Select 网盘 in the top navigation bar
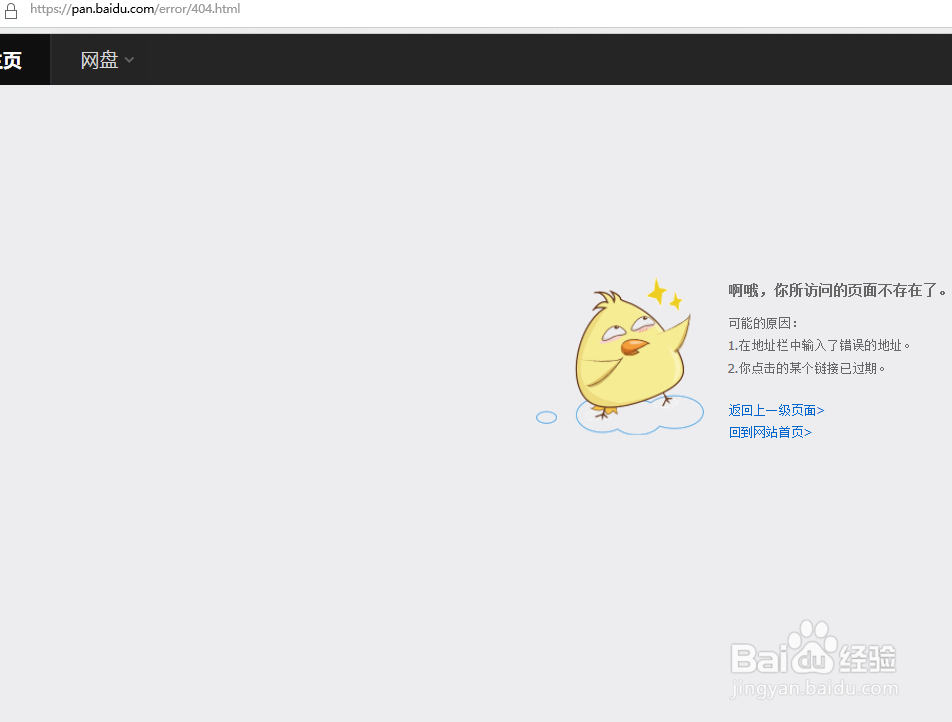Screen dimensions: 952x722 98,59
